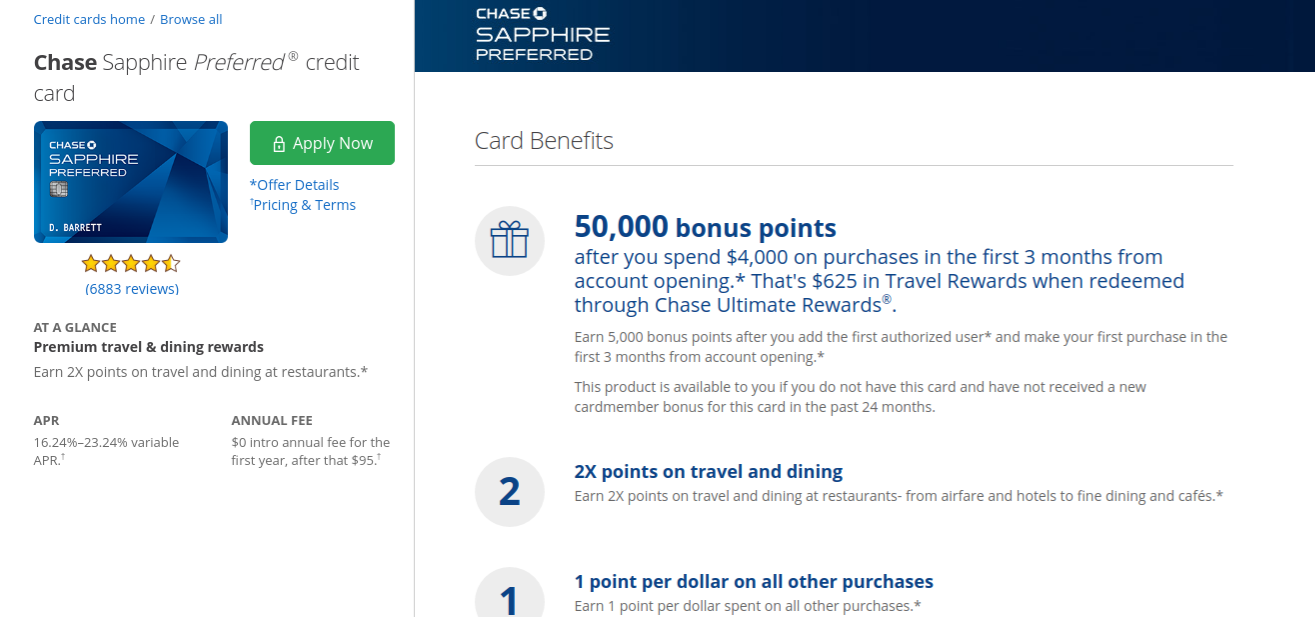Click the circled number 1 icon
1315x617 pixels.
click(x=509, y=598)
